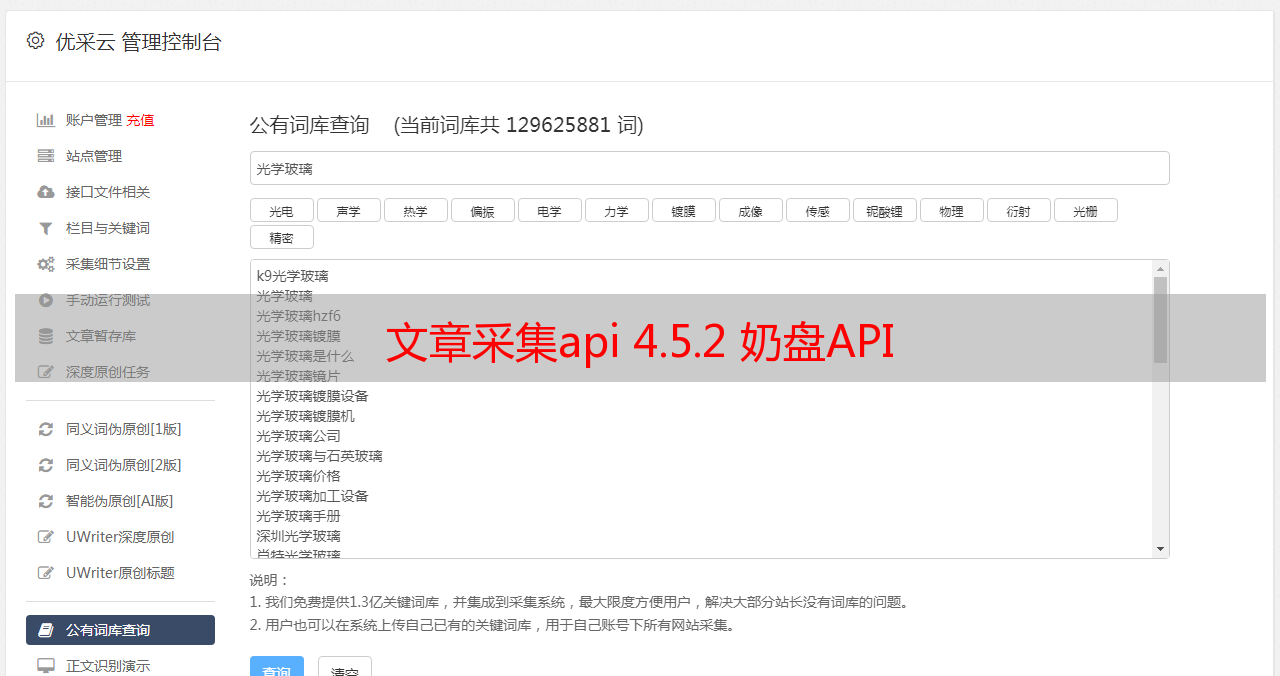
Task: Click the 优采云 管理控制台 title
Action: point(138,42)
